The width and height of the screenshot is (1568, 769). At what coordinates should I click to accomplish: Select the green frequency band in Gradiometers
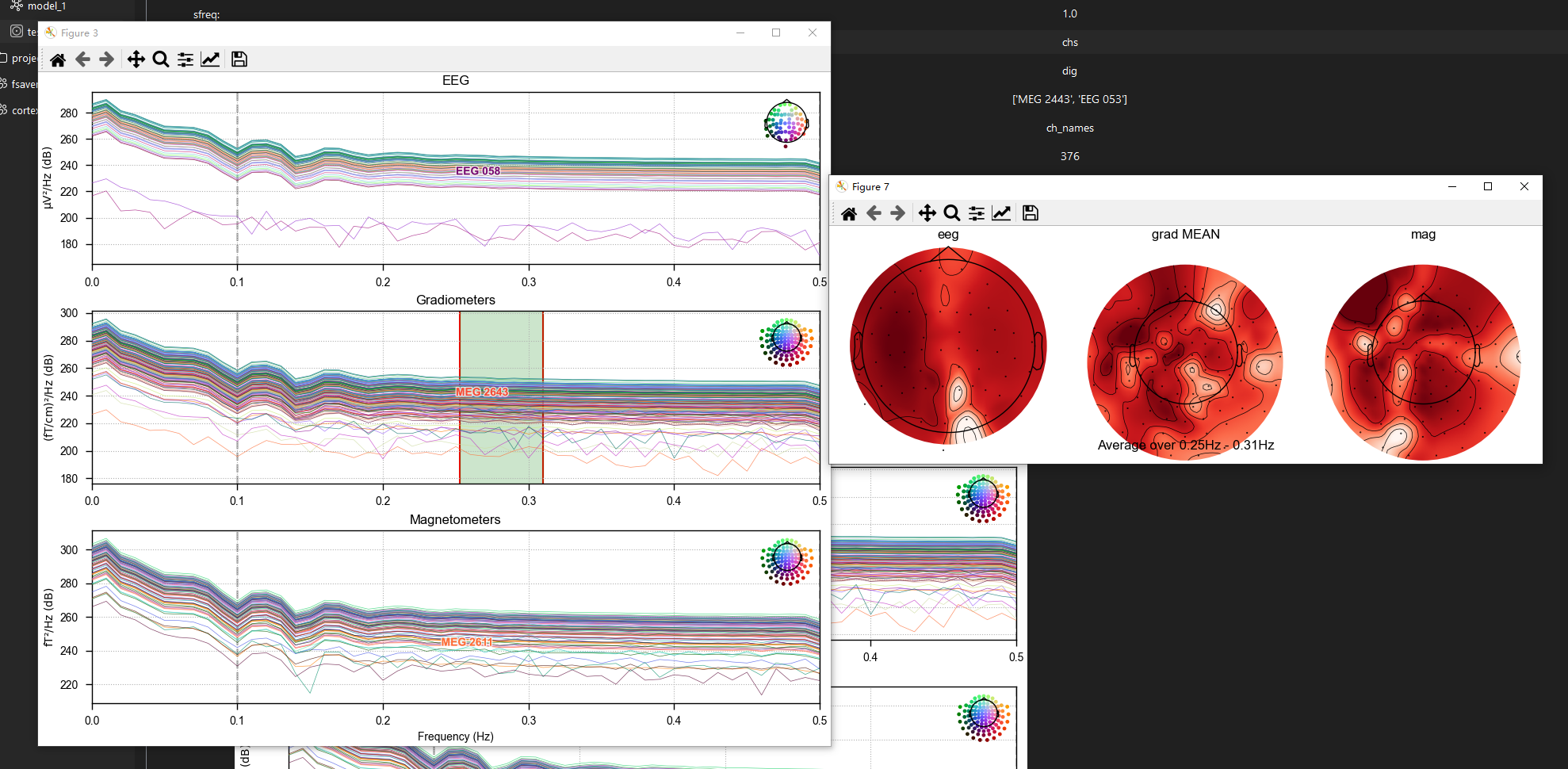(501, 397)
